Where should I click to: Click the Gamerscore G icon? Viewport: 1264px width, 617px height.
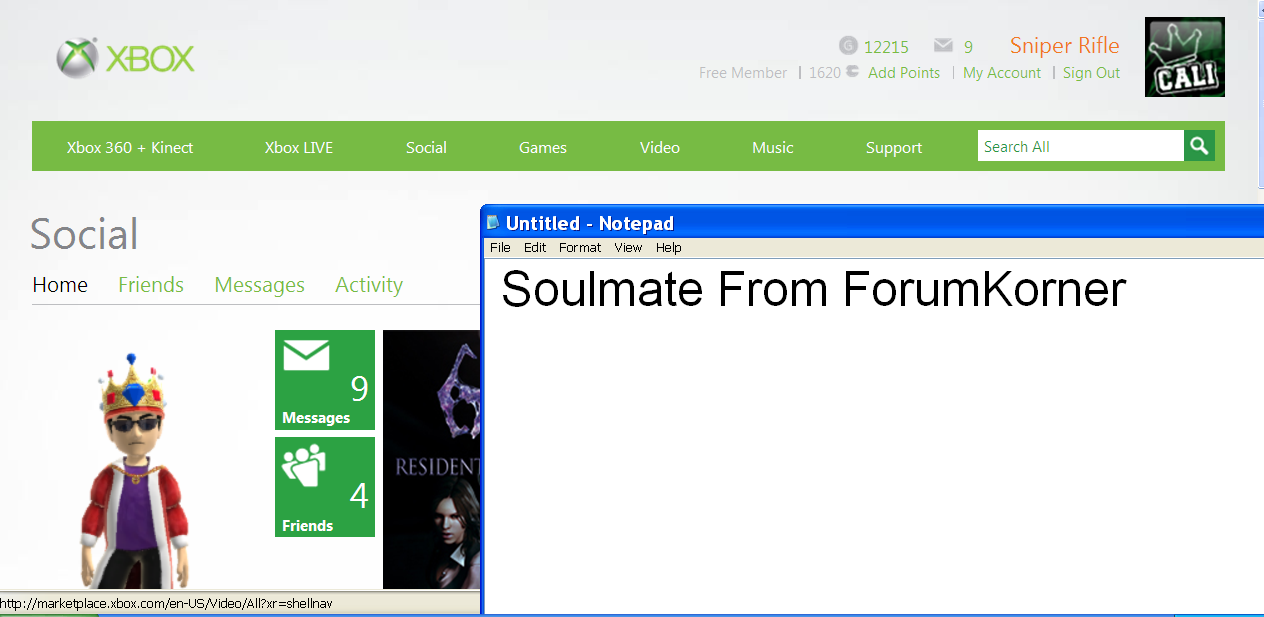848,46
